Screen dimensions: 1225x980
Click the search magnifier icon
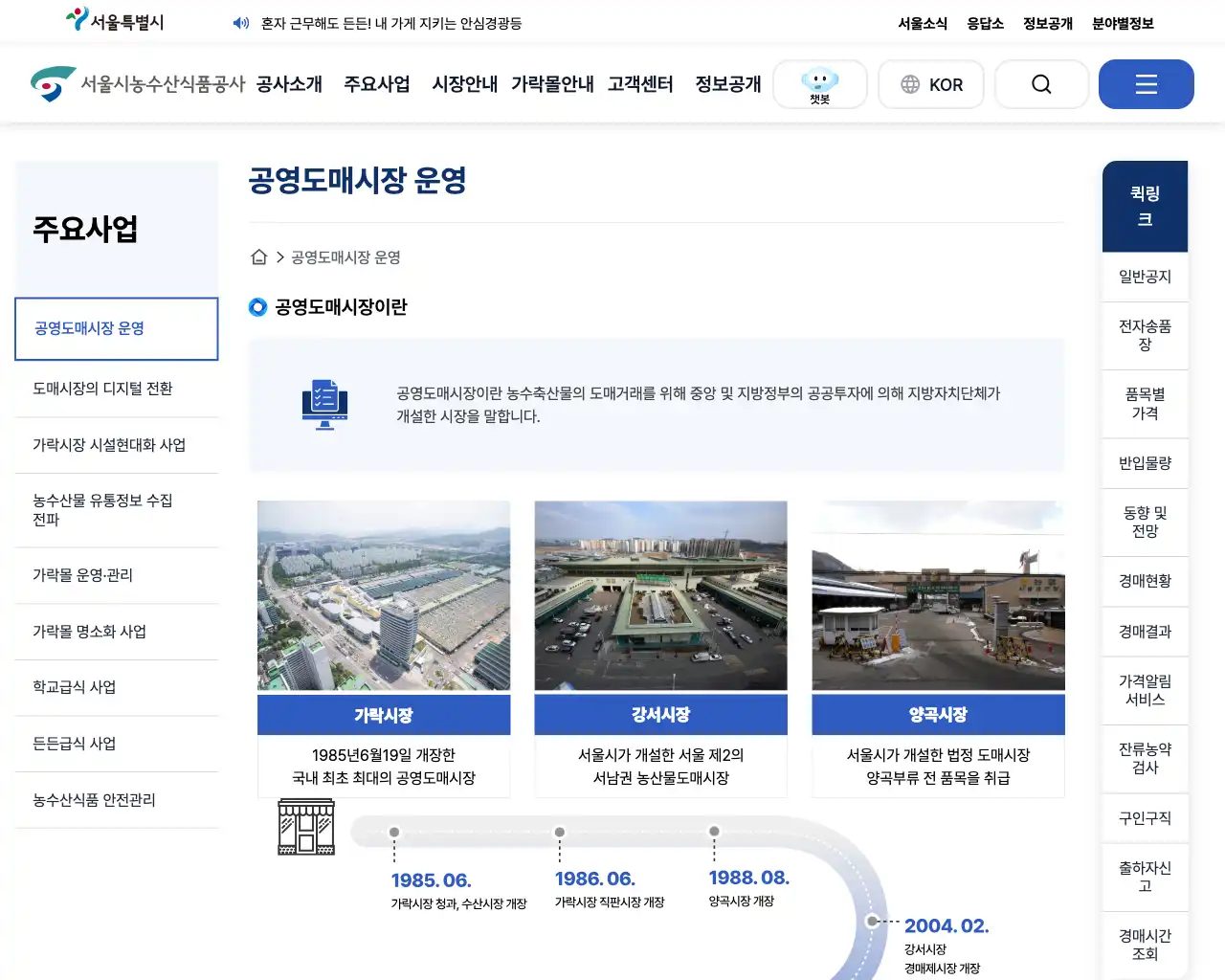coord(1041,84)
